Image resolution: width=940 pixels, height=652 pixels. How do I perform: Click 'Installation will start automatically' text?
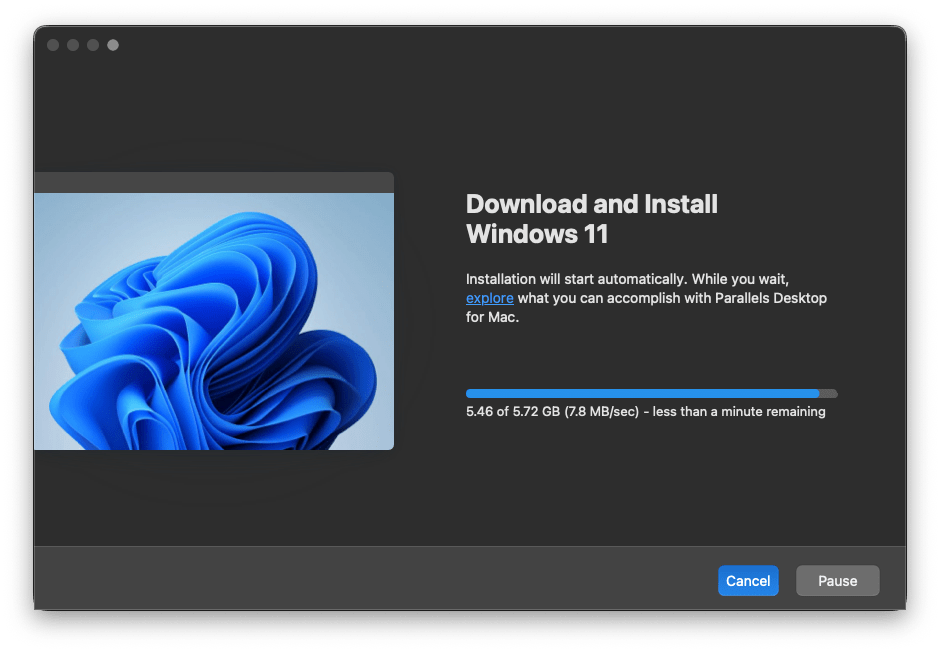[576, 279]
